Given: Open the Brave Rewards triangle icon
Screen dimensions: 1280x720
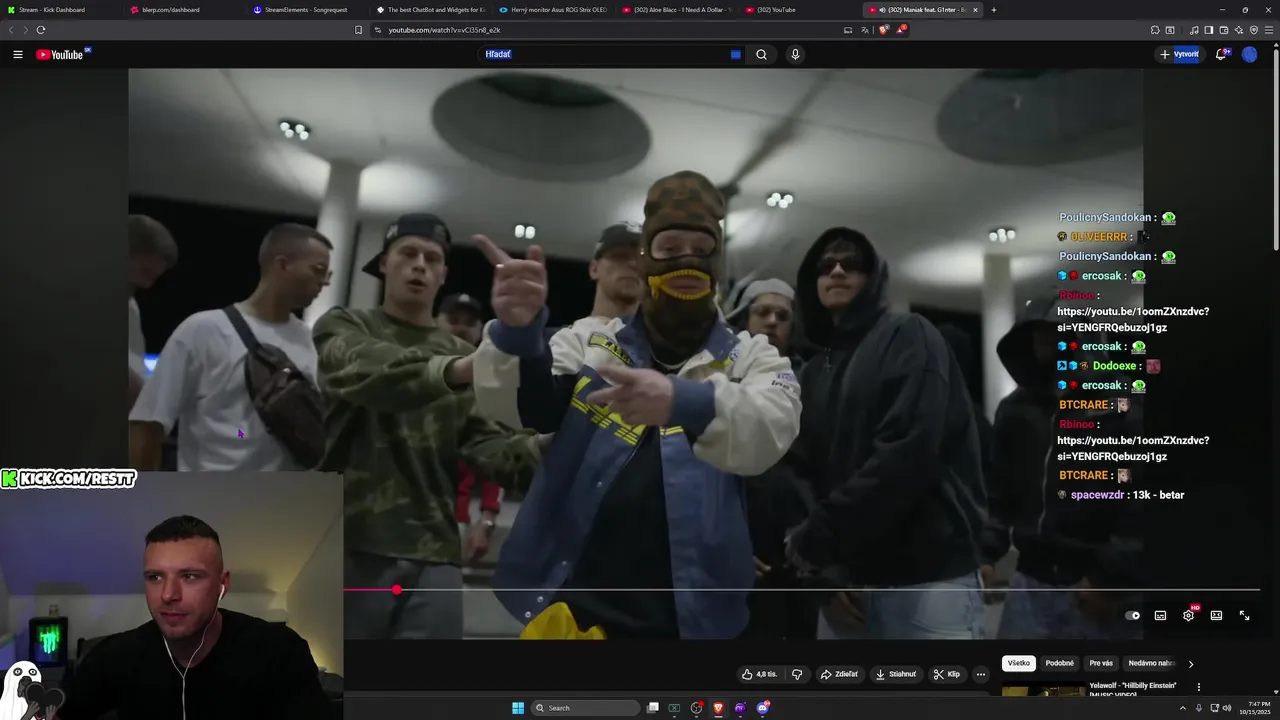Looking at the screenshot, I should click(x=900, y=30).
